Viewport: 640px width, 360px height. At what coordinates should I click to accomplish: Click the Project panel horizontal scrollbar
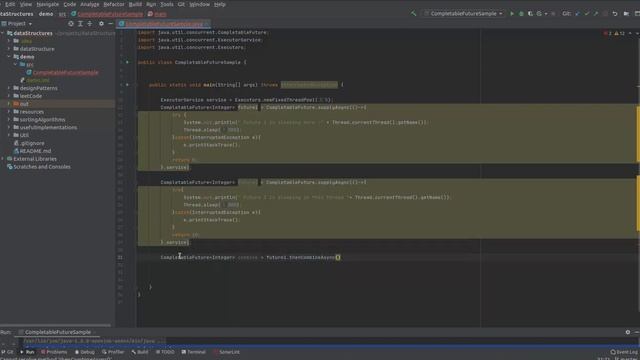click(56, 325)
